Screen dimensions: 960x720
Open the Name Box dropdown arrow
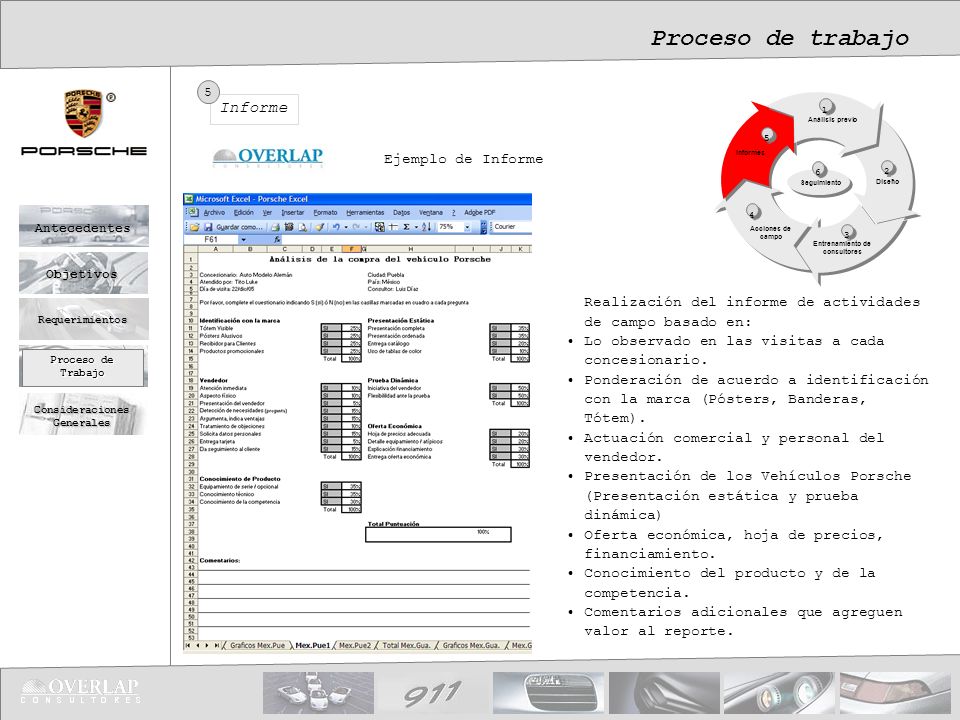click(x=243, y=239)
